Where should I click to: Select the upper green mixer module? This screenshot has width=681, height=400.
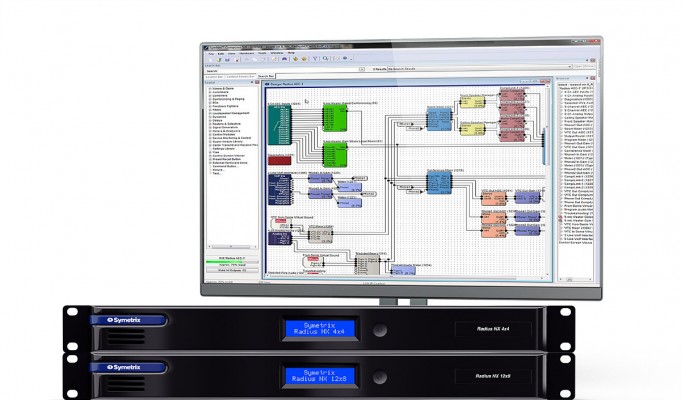(x=335, y=118)
